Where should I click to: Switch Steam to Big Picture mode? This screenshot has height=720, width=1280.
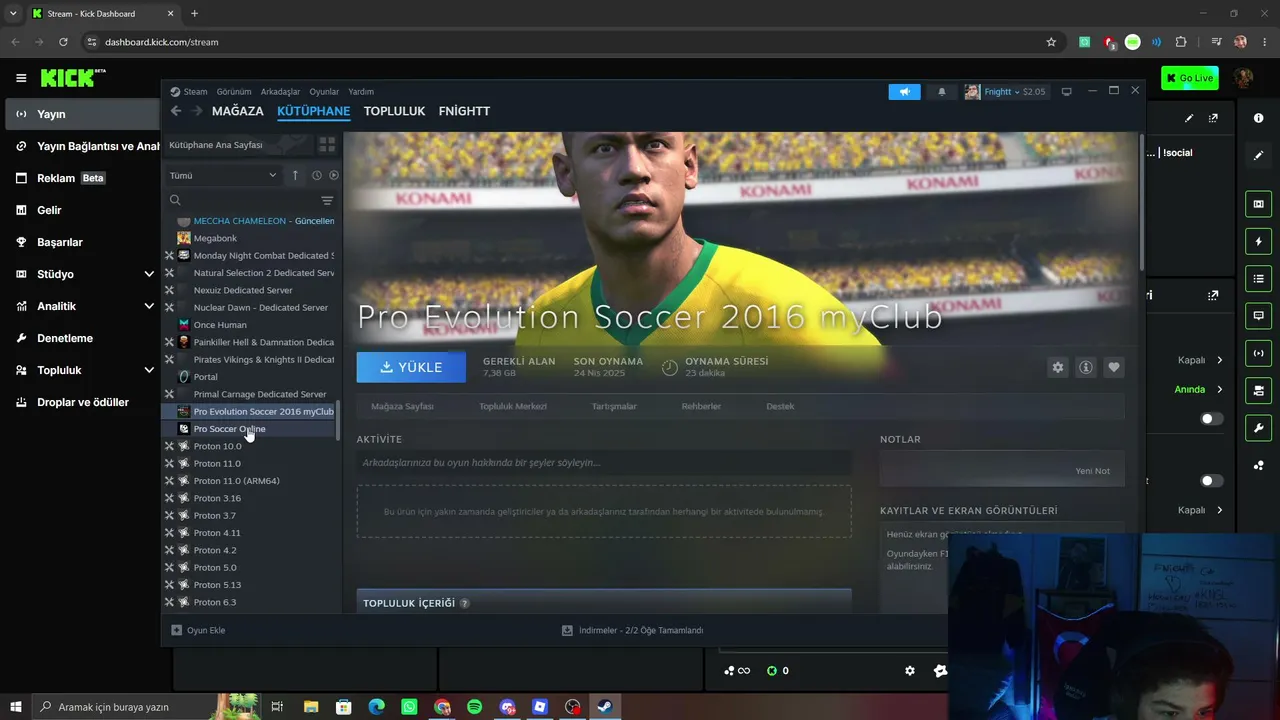point(1067,92)
